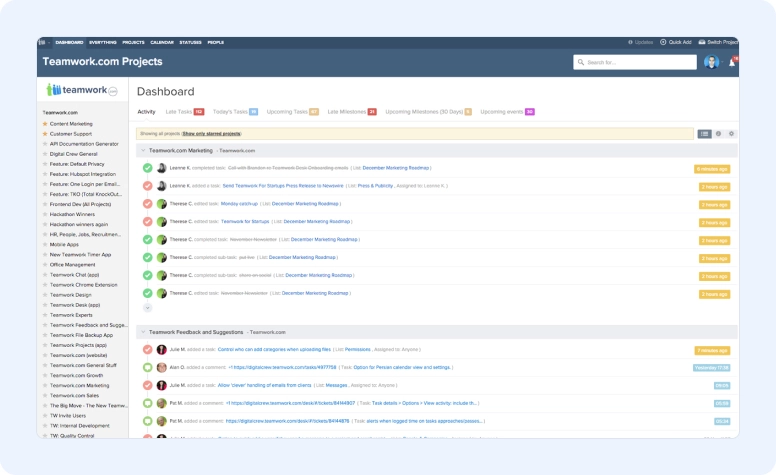The height and width of the screenshot is (475, 776).
Task: Open Control who can add categories task
Action: [x=274, y=349]
